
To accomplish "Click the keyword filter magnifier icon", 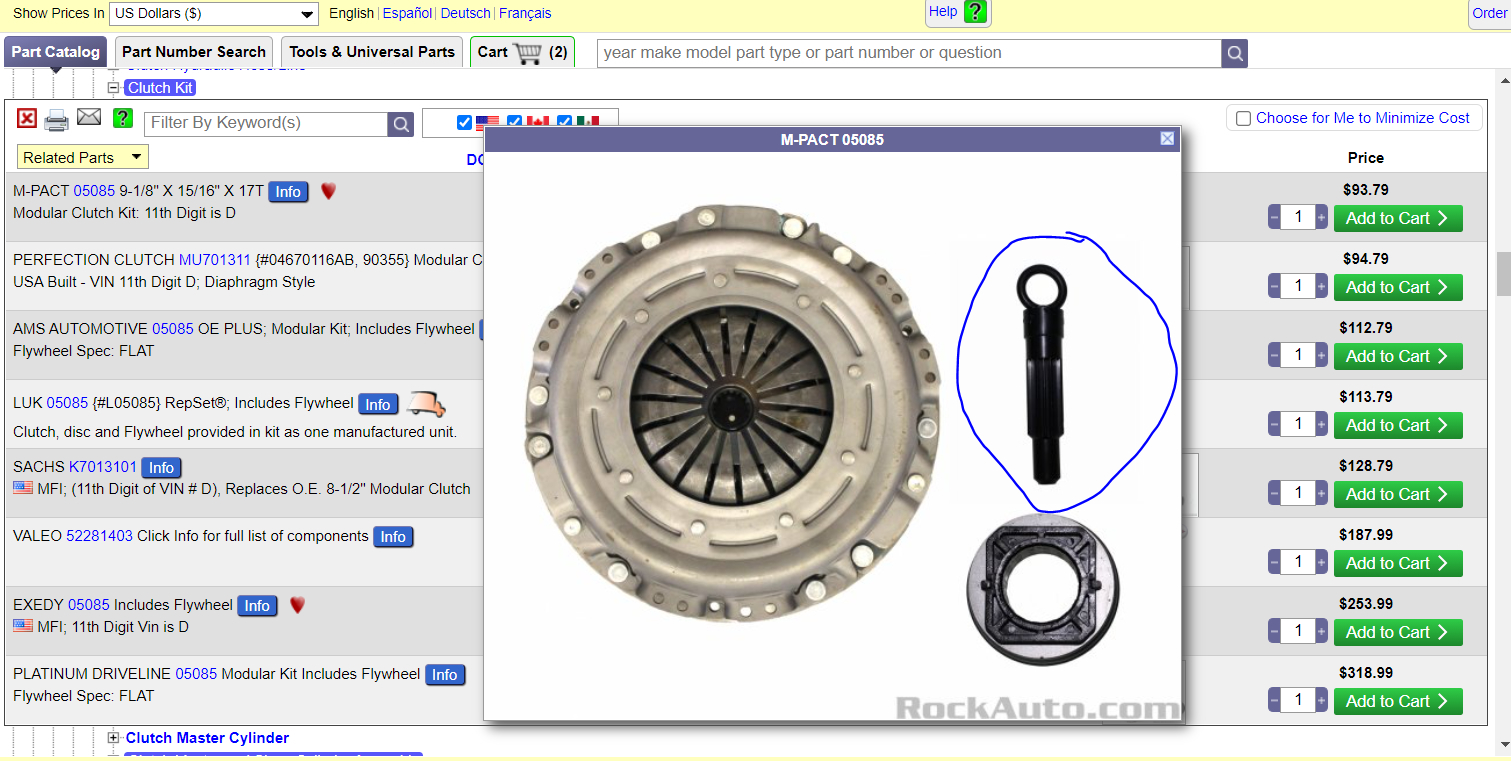I will 401,124.
